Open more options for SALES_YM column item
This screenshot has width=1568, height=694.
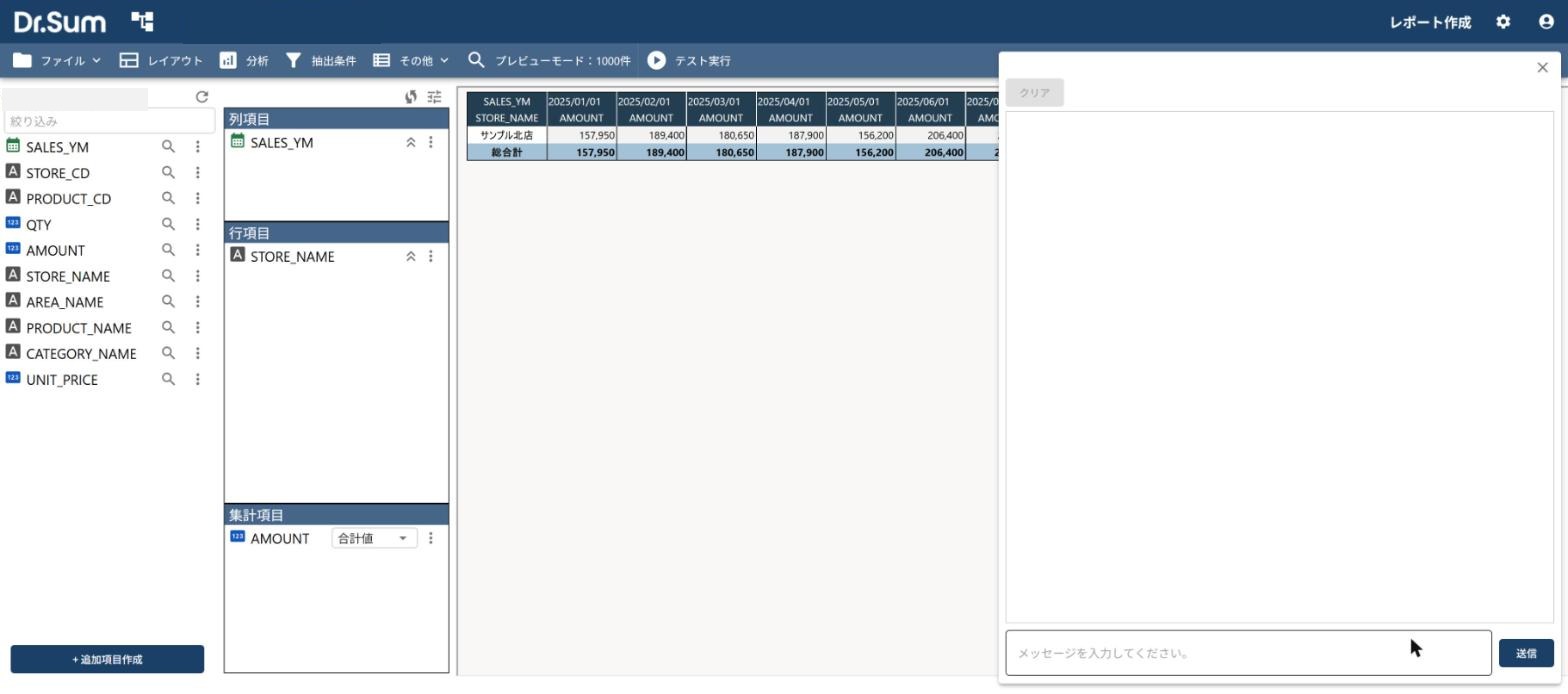tap(431, 142)
